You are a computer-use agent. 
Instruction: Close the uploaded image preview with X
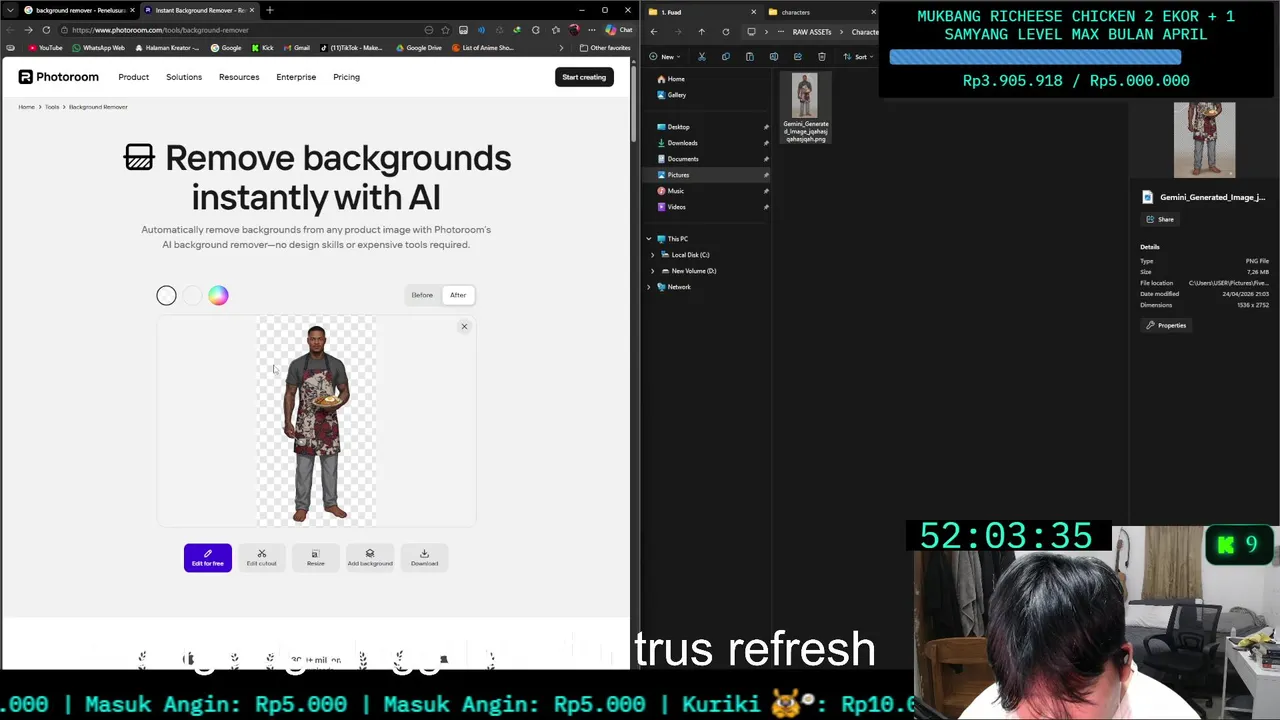464,327
